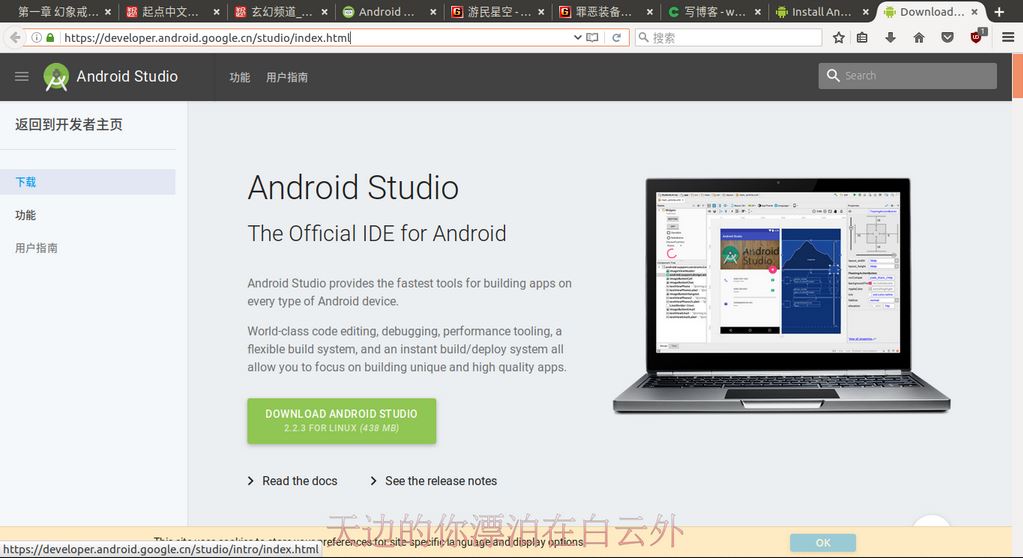Click the site Search field

[908, 76]
